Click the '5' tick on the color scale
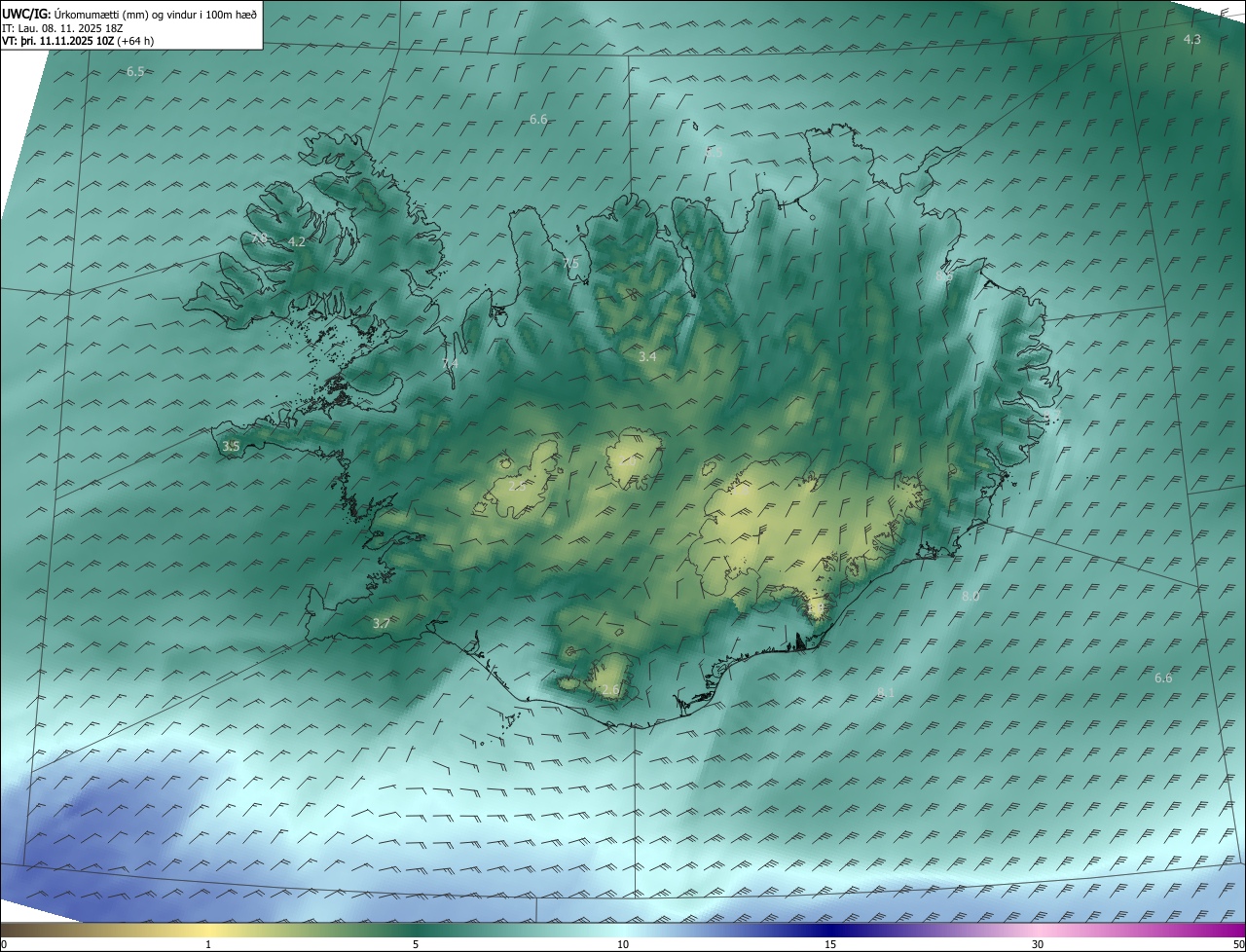Screen dimensions: 1246x952 click(416, 944)
